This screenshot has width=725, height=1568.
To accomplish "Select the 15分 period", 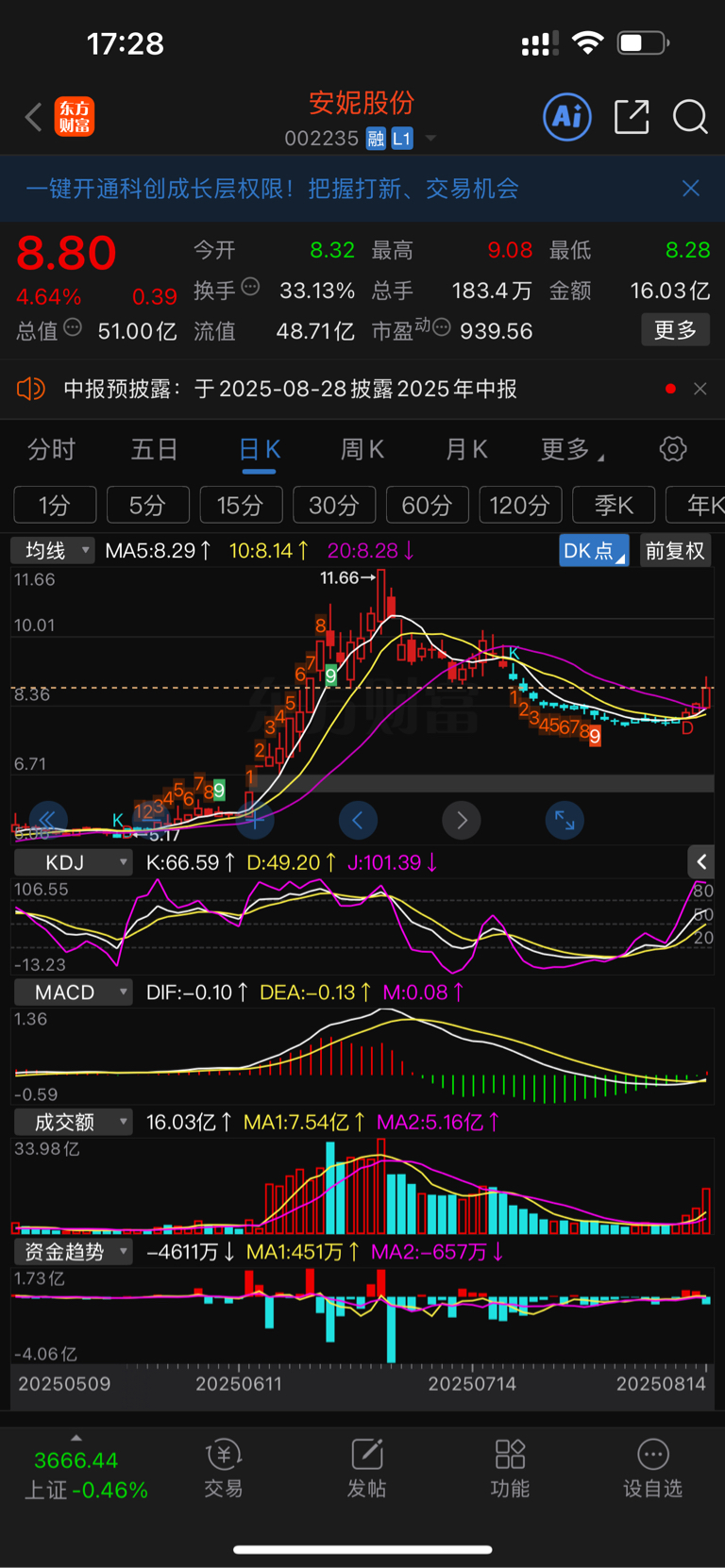I will [241, 506].
